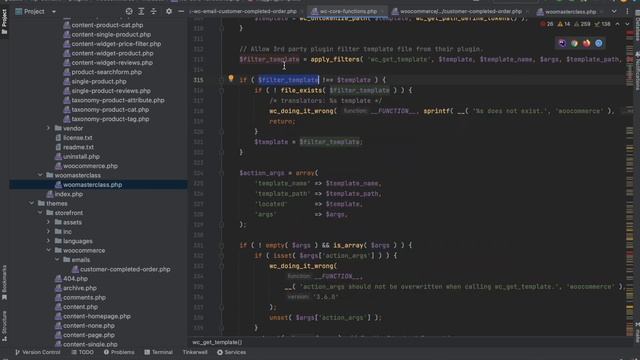
Task: Click typo count 136 indicator
Action: tap(602, 24)
